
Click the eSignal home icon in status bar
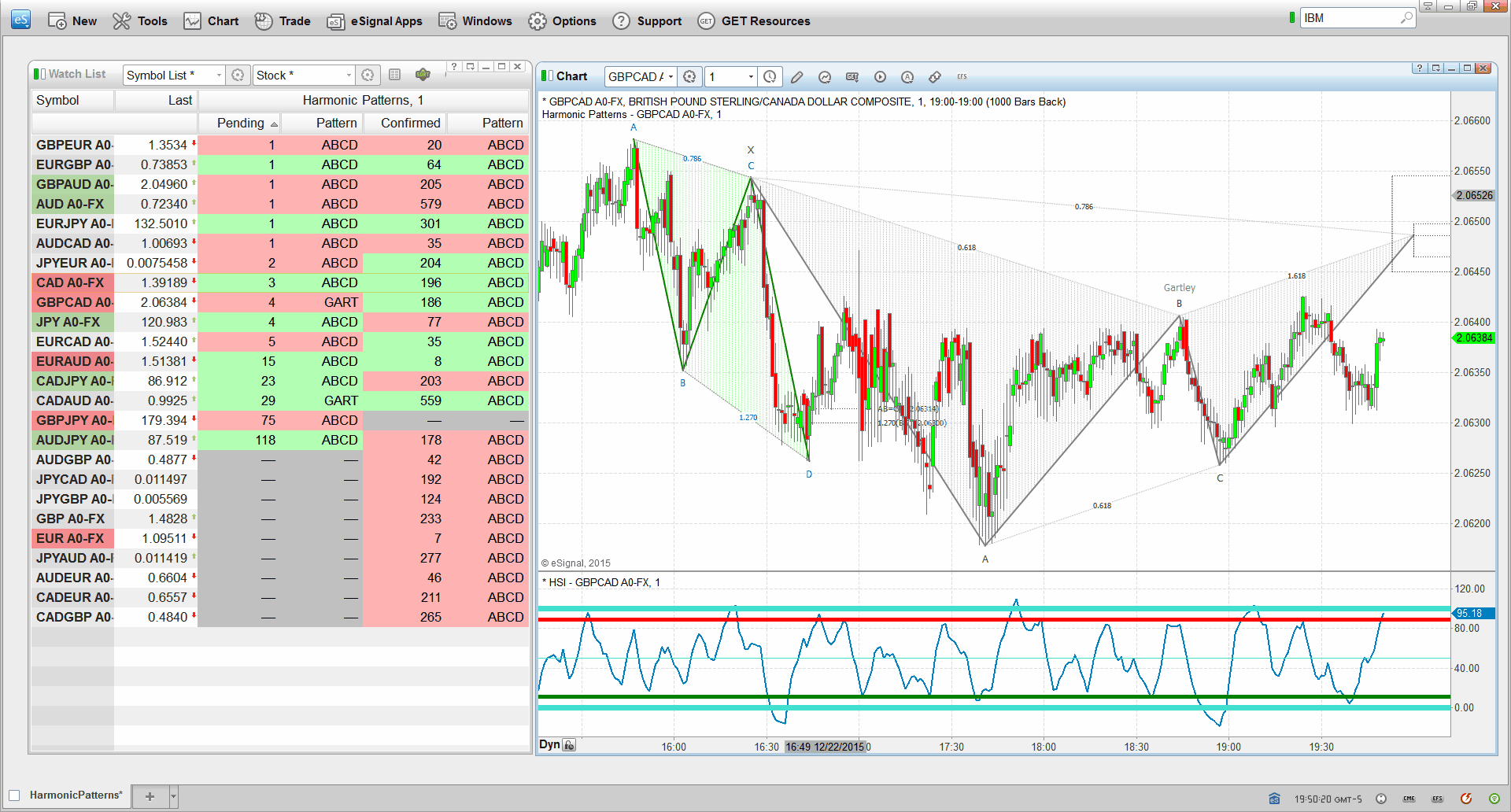[1274, 799]
